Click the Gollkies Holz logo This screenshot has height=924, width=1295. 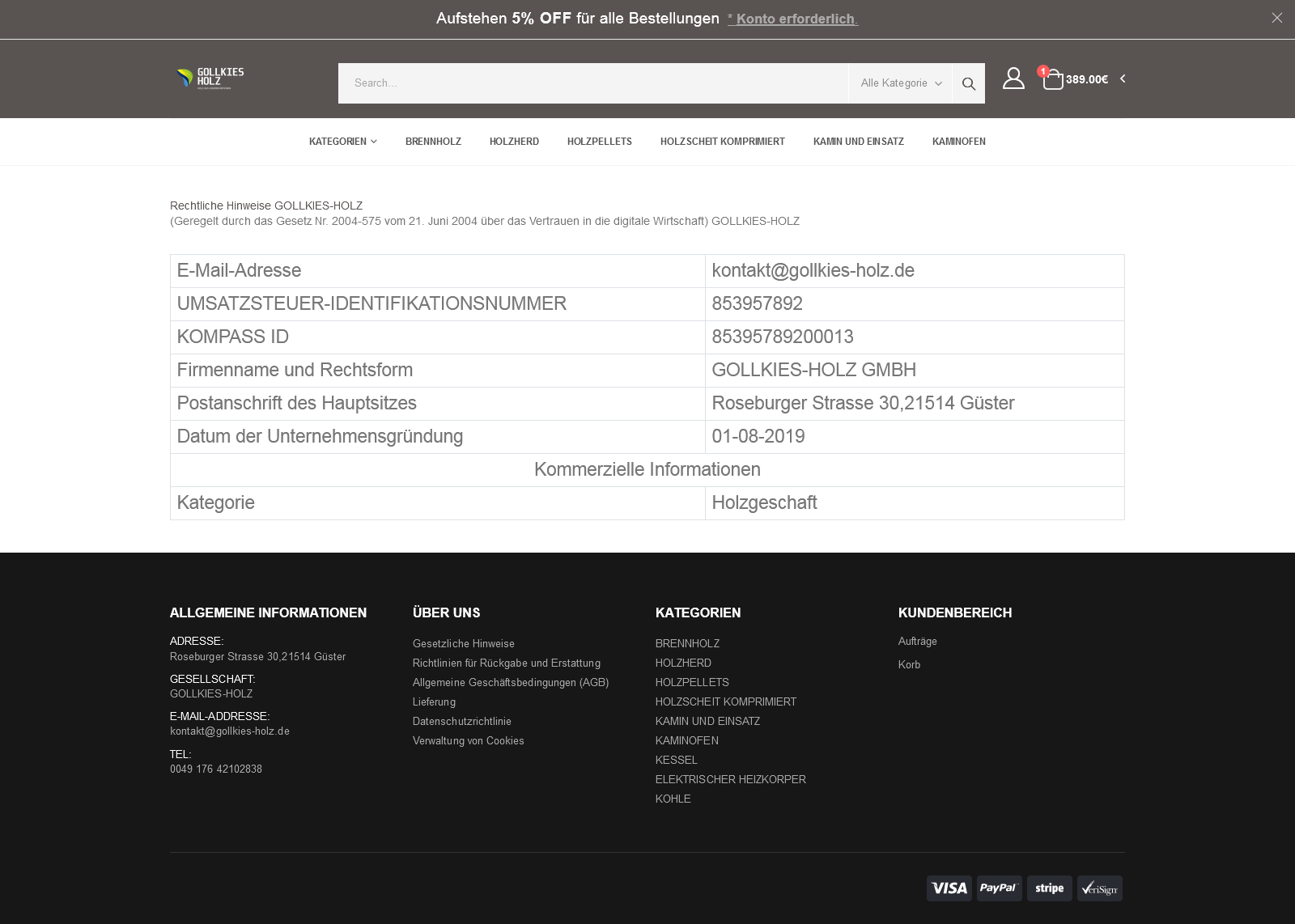(x=210, y=78)
